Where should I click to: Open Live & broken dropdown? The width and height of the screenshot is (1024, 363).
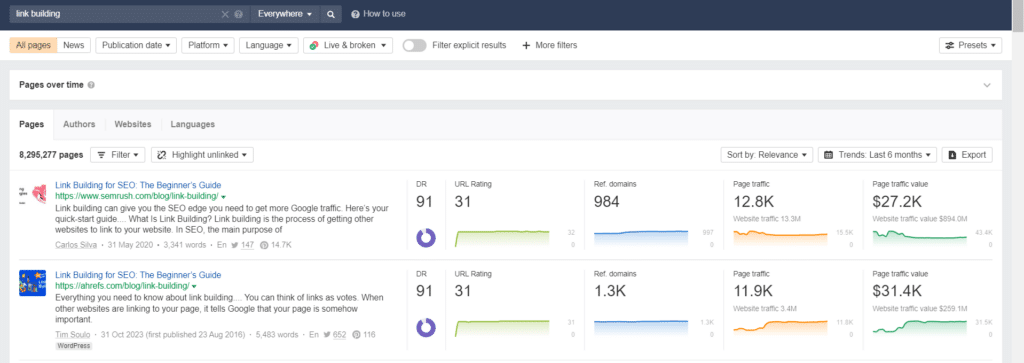(x=348, y=45)
